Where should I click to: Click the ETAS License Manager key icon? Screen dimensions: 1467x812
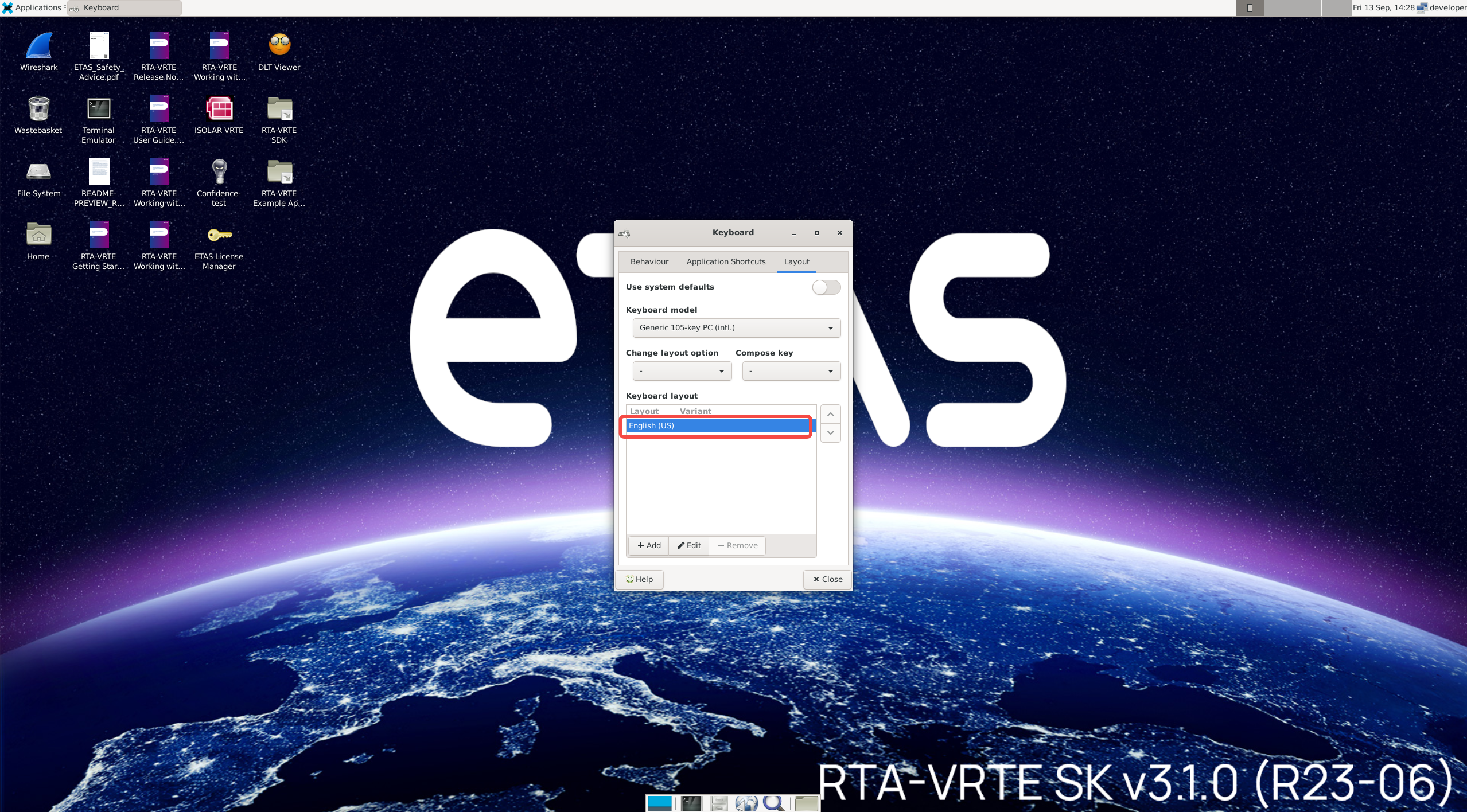pos(219,235)
